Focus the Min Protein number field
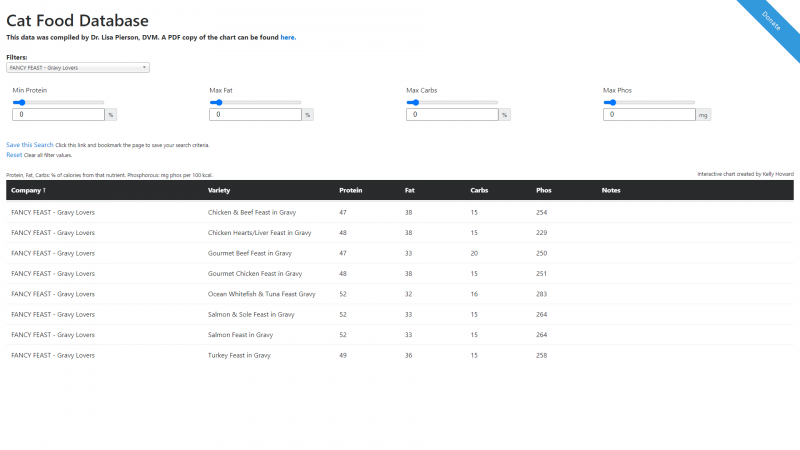The image size is (800, 450). pyautogui.click(x=59, y=115)
